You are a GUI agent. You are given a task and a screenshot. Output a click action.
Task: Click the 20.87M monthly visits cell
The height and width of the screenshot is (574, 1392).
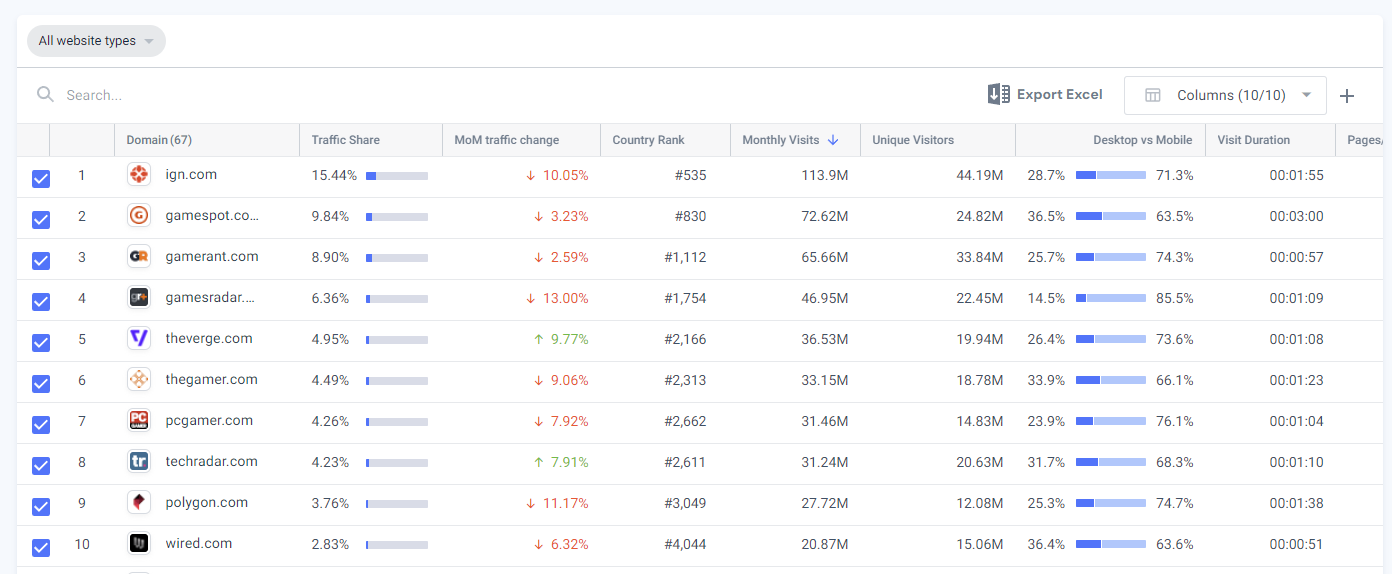(825, 544)
